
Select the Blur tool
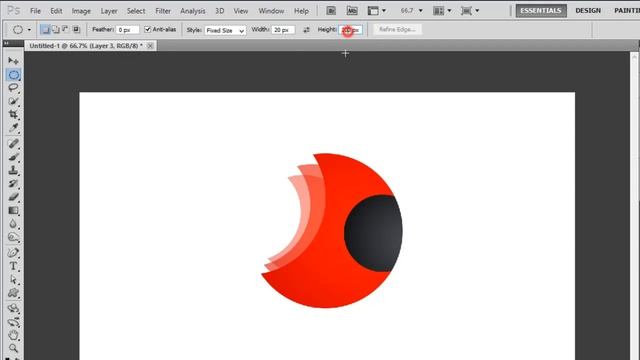point(13,224)
